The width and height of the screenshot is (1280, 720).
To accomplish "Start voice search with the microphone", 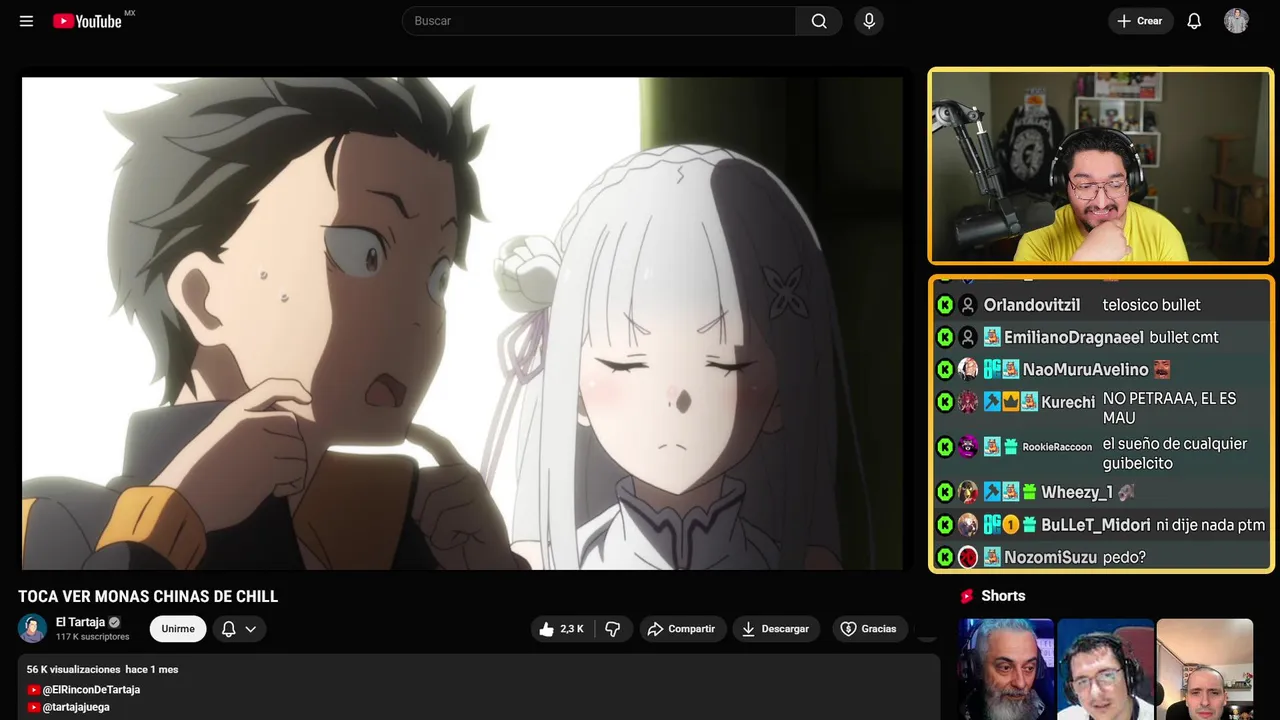I will pos(869,21).
